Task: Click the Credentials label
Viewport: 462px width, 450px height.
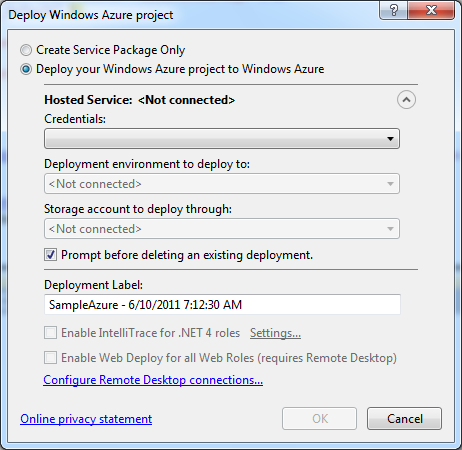Action: click(75, 119)
